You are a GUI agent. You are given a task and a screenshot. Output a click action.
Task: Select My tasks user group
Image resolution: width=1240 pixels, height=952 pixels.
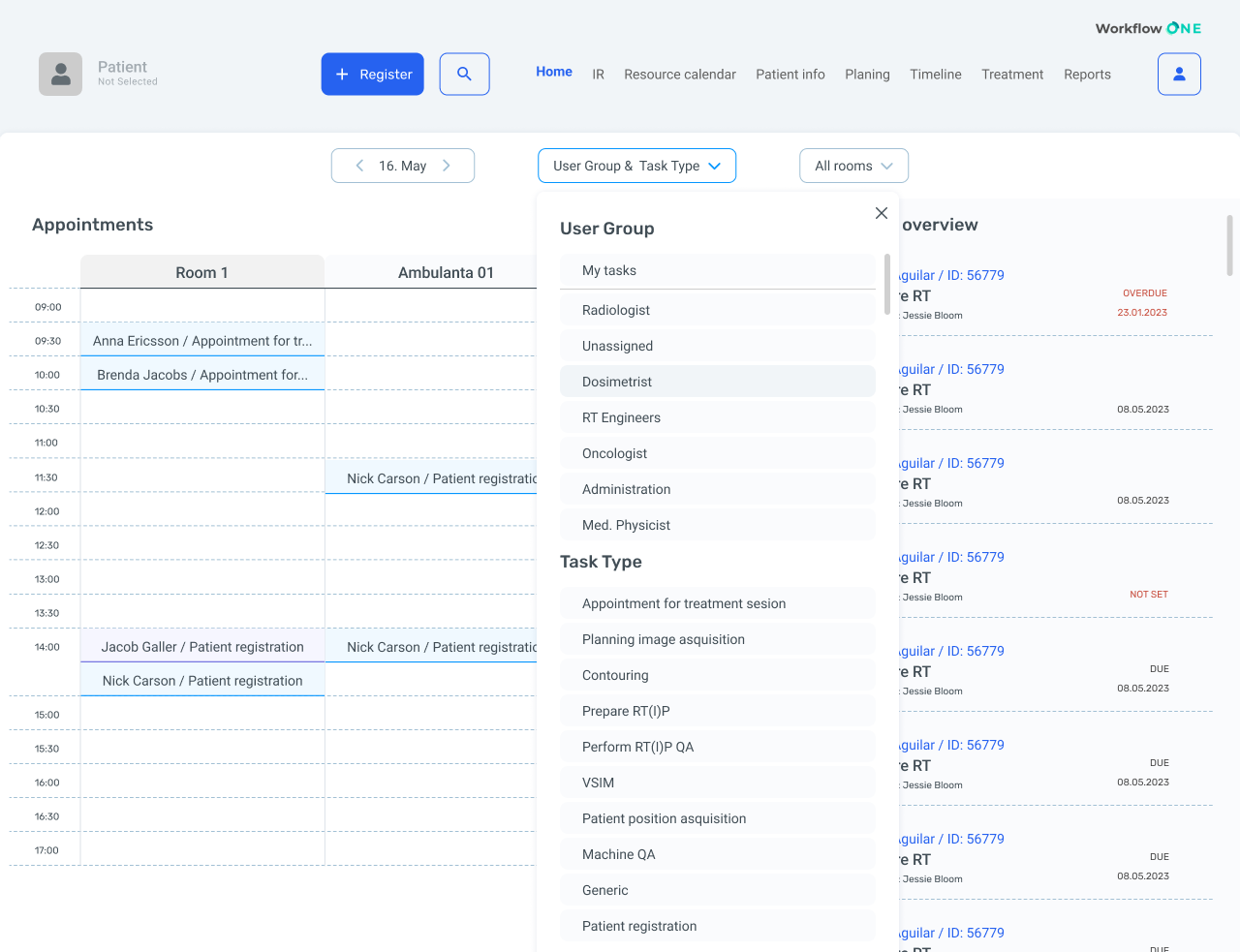[x=718, y=270]
